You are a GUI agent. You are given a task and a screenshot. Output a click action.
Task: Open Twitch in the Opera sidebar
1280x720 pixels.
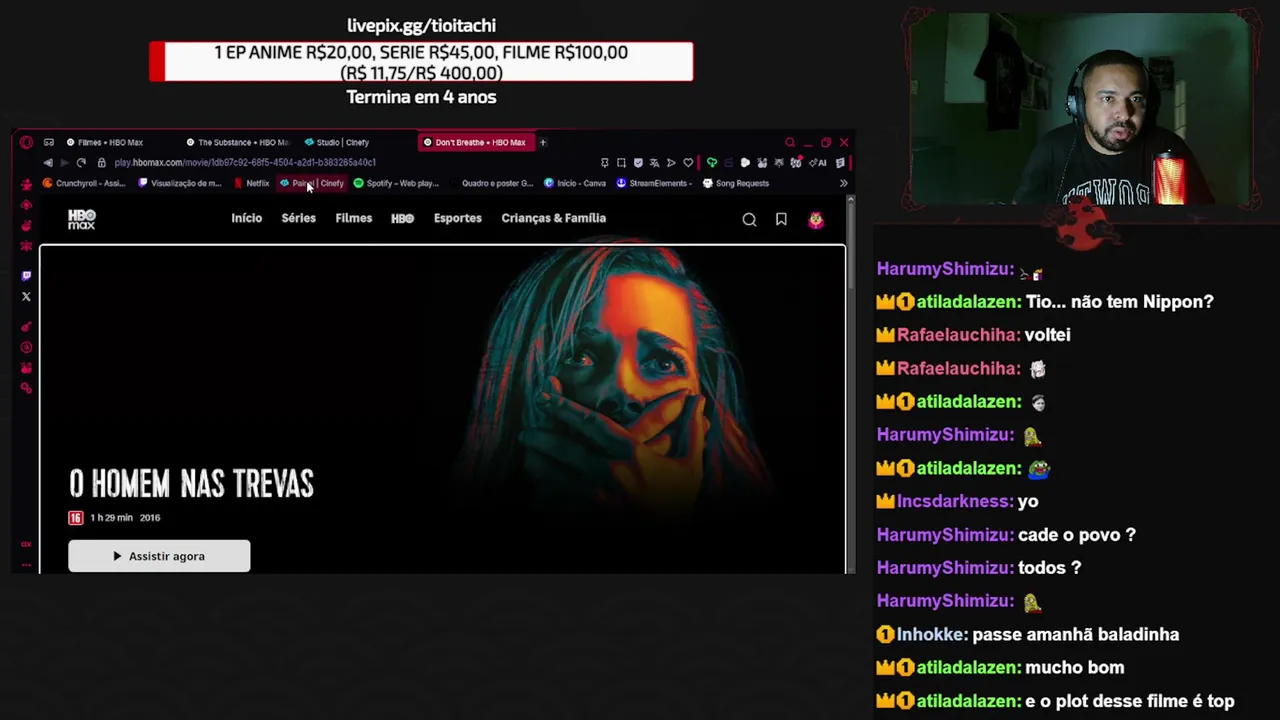point(26,276)
